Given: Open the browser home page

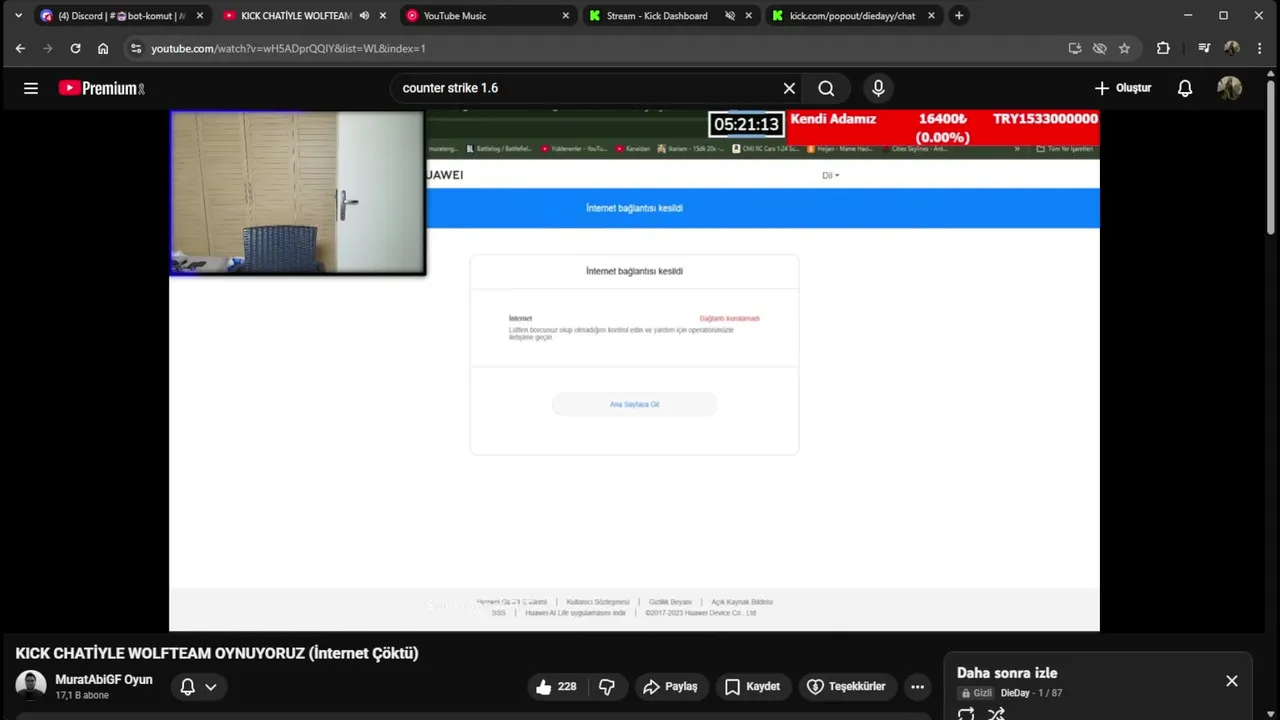Looking at the screenshot, I should coord(103,48).
